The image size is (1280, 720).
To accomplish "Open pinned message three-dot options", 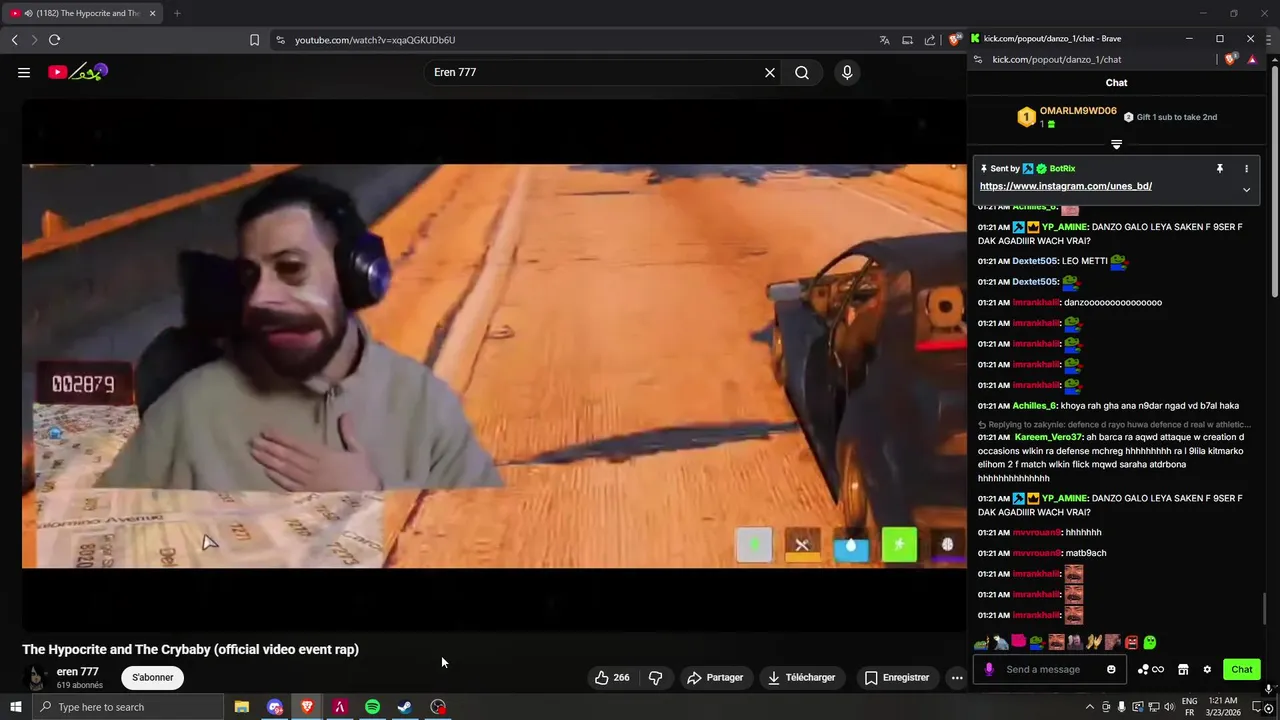I will [1246, 169].
